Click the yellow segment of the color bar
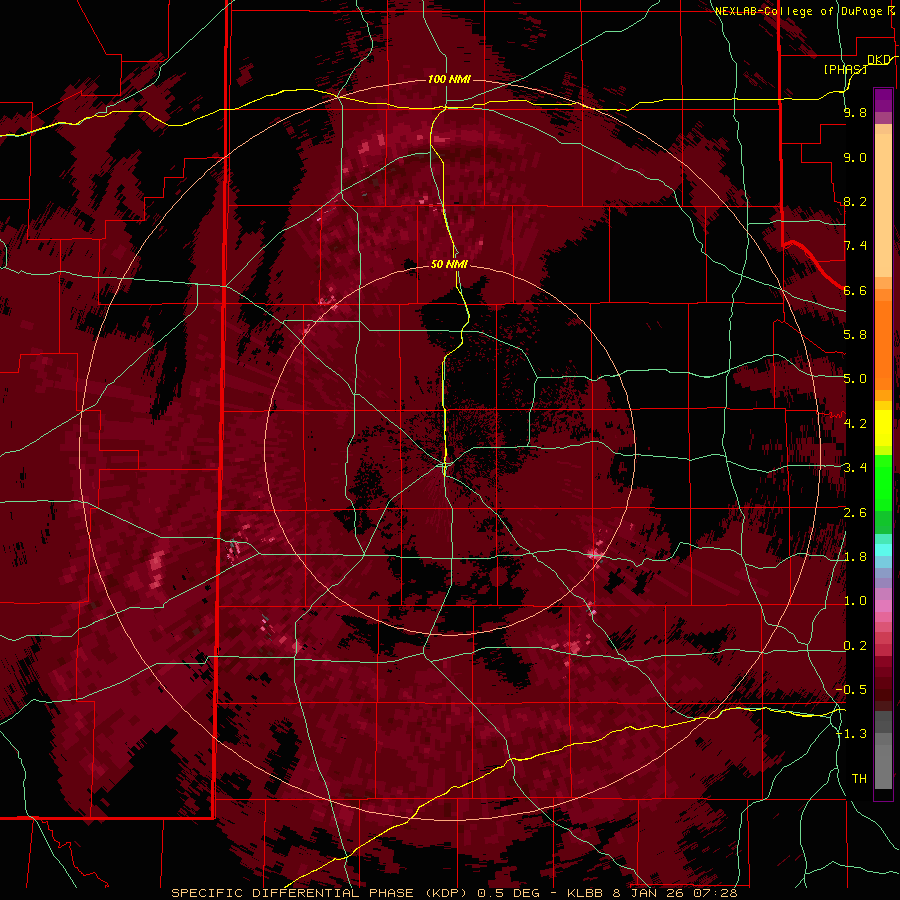900x900 pixels. [883, 428]
